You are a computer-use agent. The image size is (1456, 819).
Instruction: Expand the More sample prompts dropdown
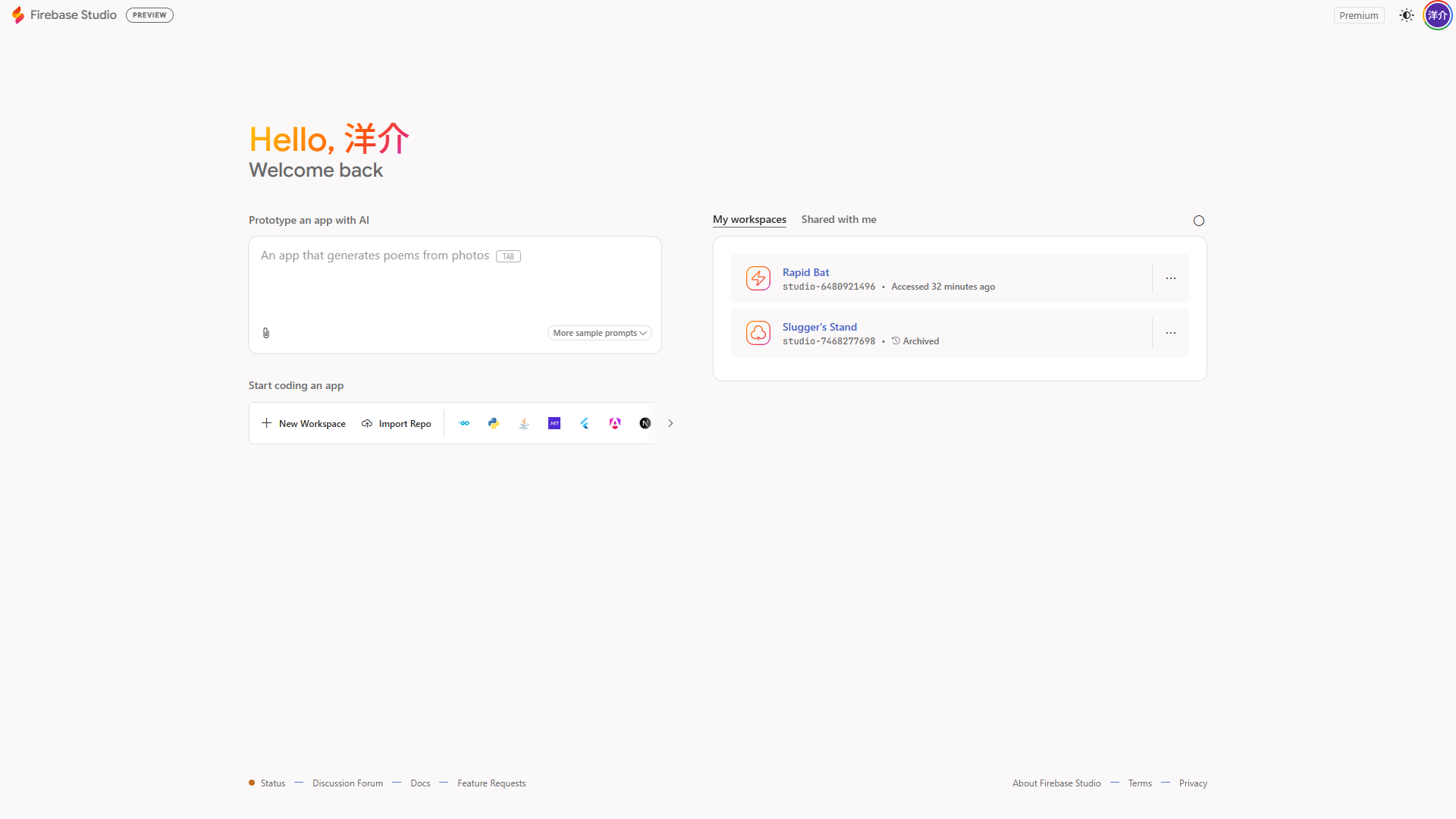coord(598,333)
